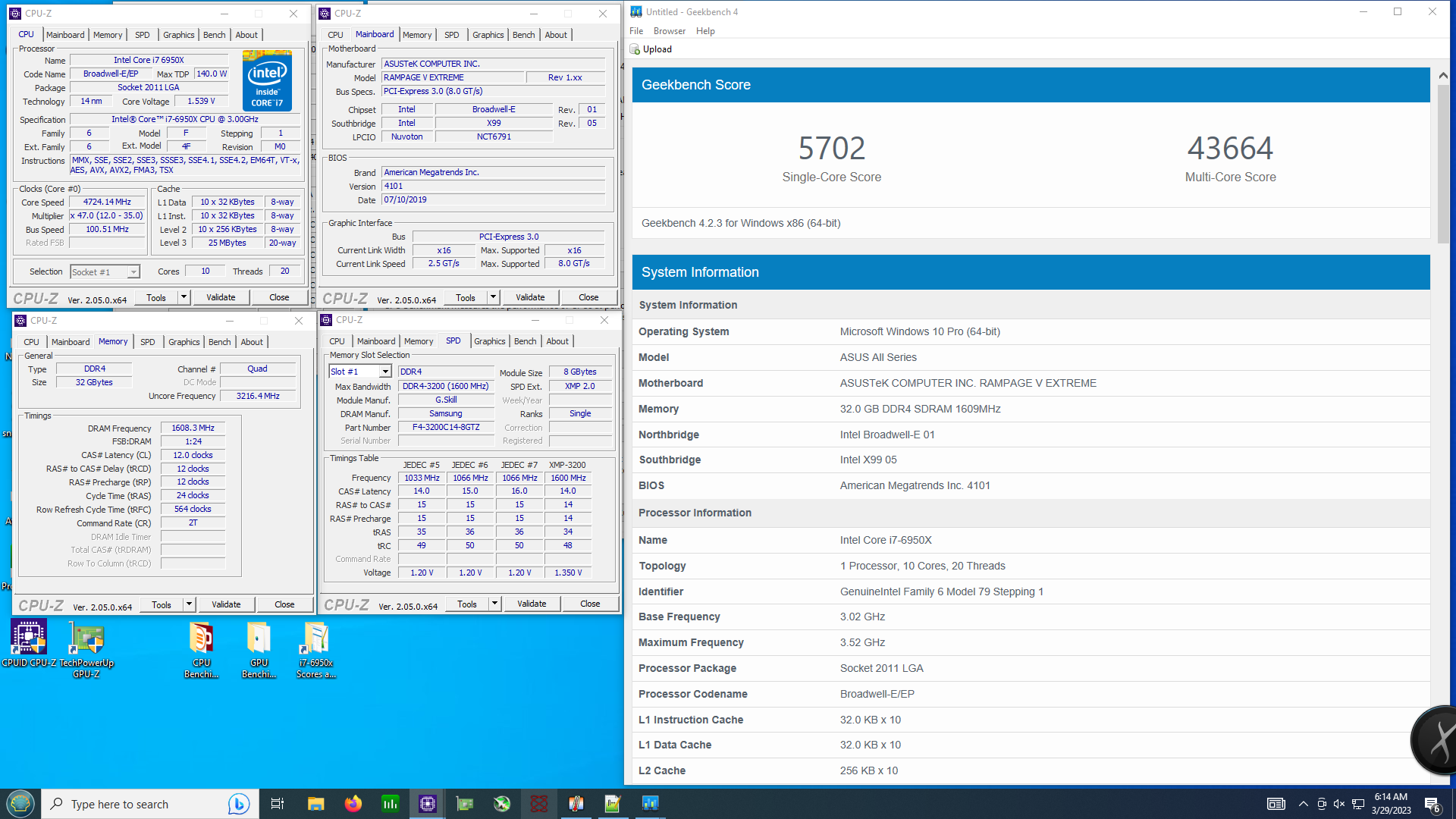Click Validate in the SPD tab window

[x=532, y=604]
